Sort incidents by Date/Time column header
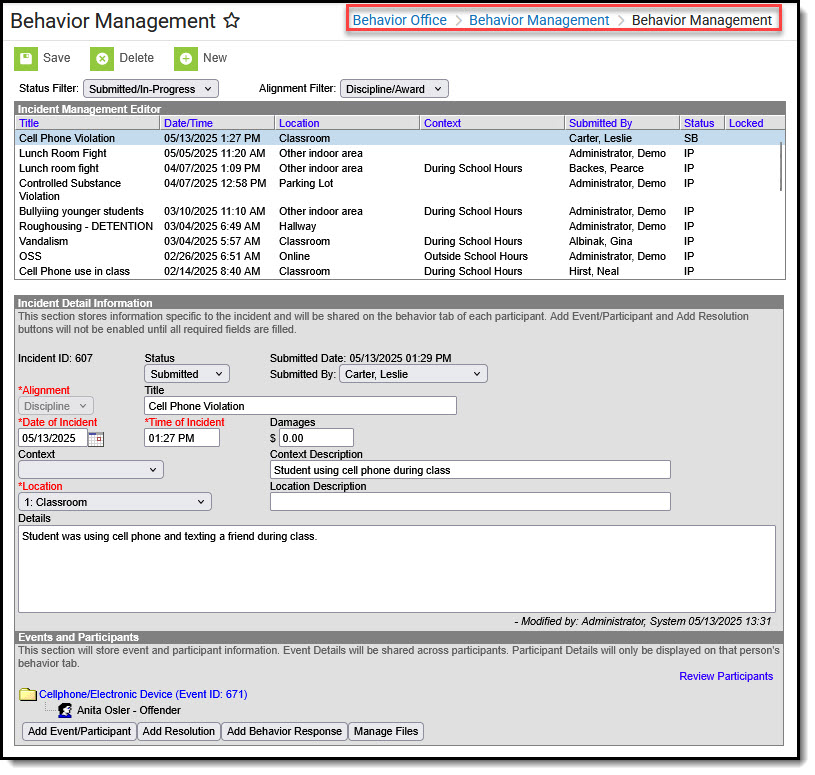815x775 pixels. 188,123
